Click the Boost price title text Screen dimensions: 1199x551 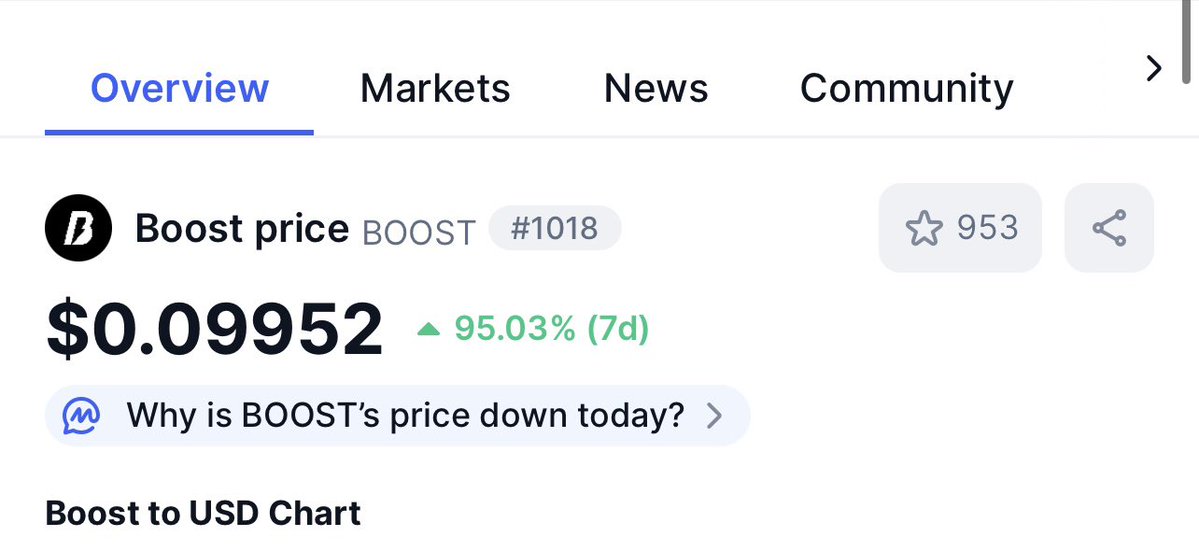pyautogui.click(x=242, y=229)
